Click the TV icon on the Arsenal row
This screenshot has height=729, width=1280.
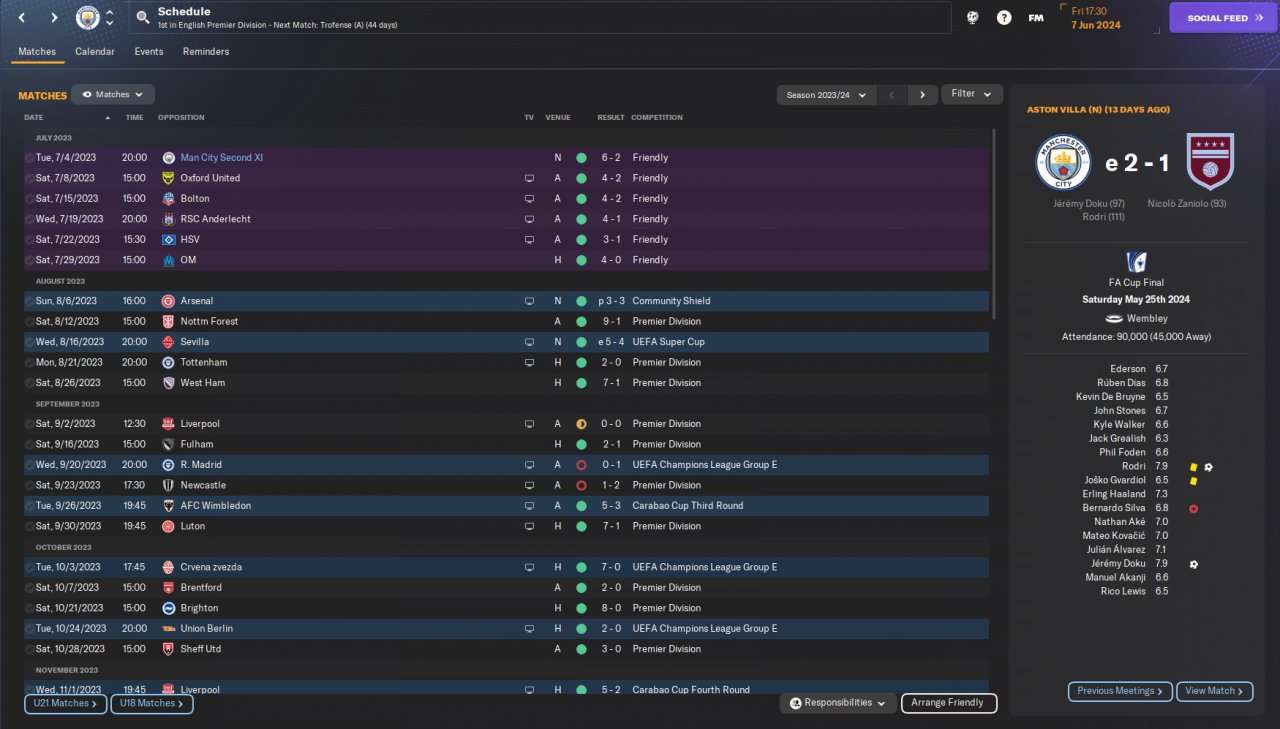tap(529, 301)
